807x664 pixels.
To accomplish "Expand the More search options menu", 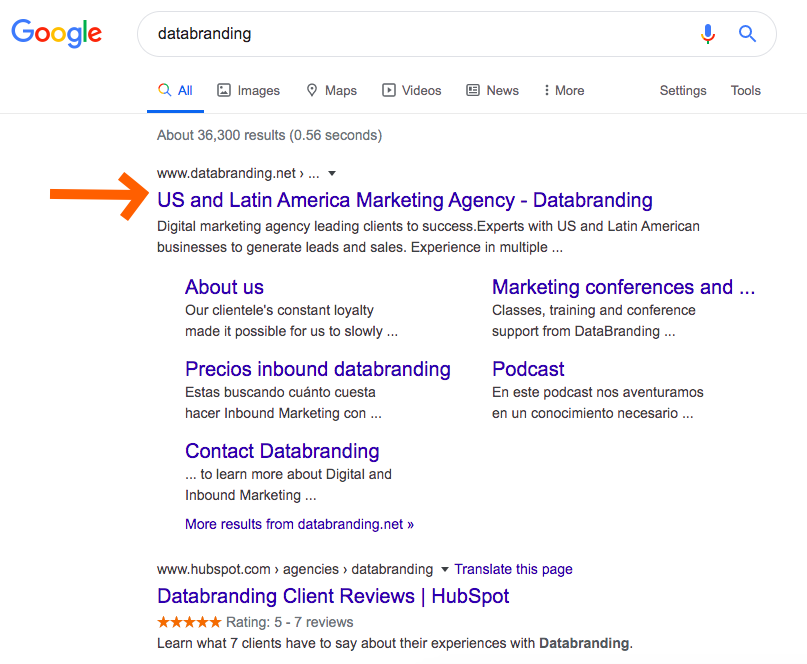I will (564, 90).
